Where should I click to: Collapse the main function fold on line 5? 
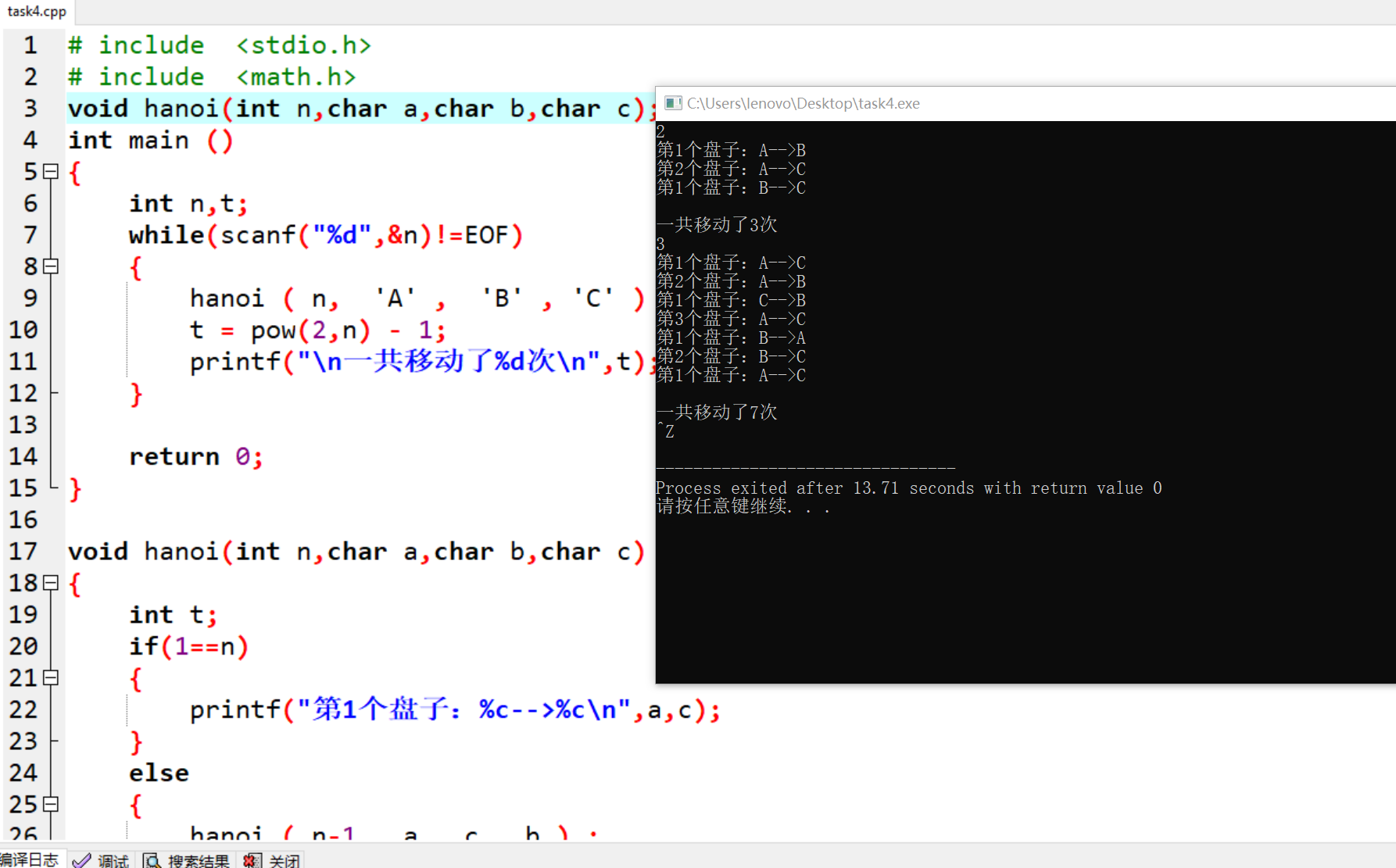coord(51,172)
